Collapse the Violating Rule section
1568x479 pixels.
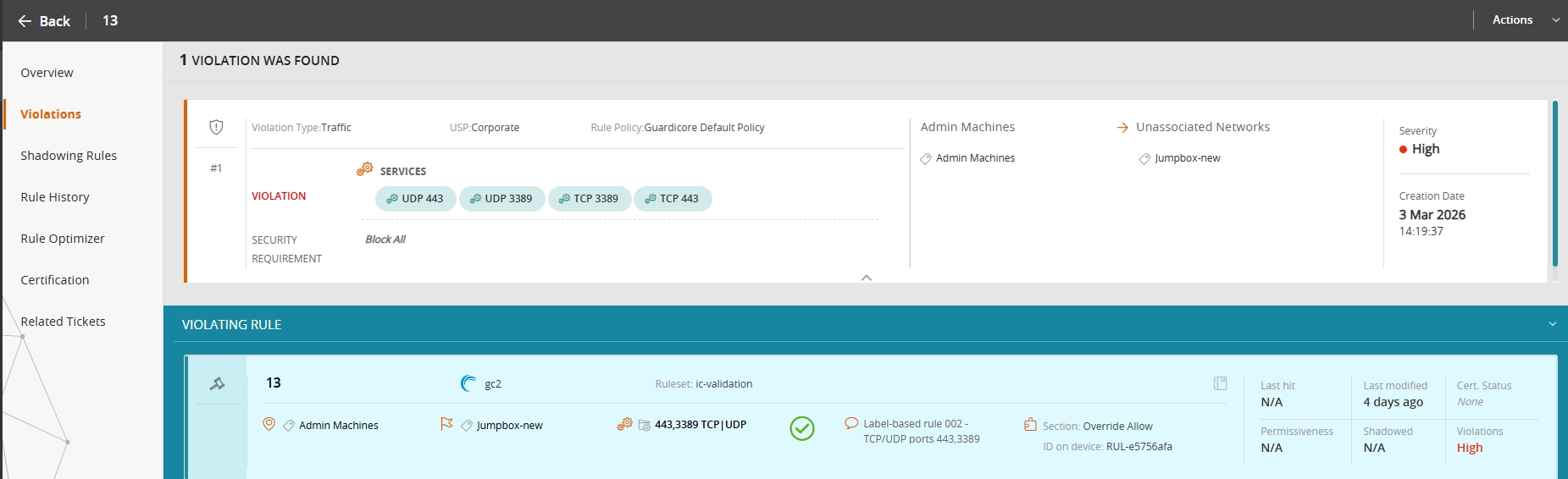[x=1552, y=324]
